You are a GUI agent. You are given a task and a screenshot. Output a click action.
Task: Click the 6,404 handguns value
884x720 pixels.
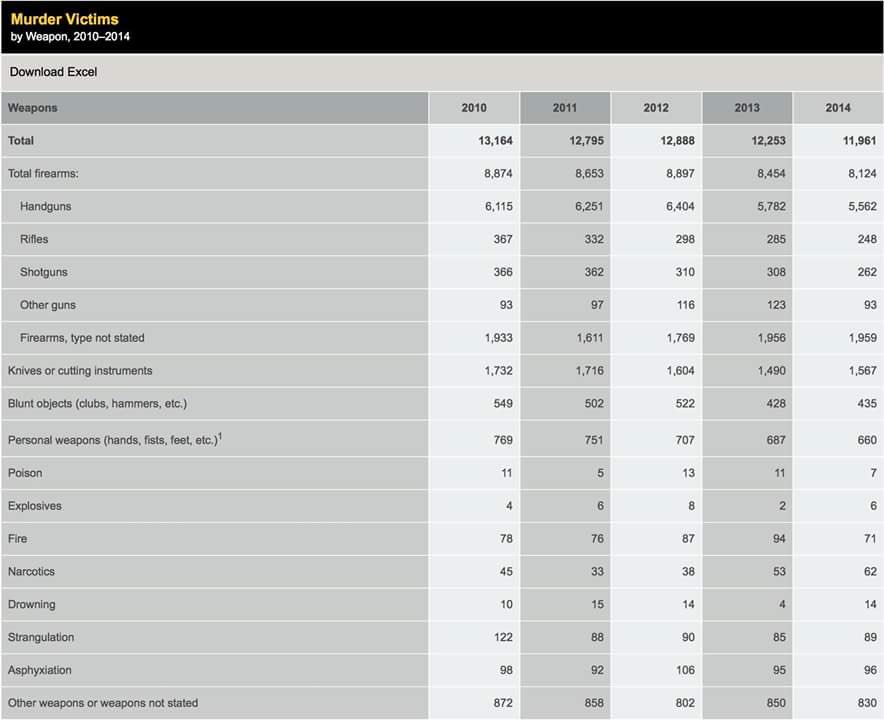click(680, 206)
